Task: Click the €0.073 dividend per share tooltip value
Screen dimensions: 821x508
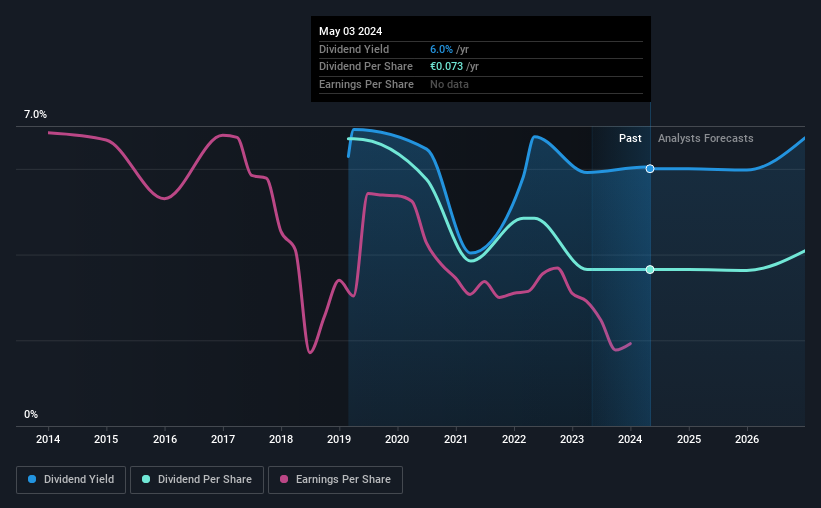Action: pyautogui.click(x=447, y=67)
